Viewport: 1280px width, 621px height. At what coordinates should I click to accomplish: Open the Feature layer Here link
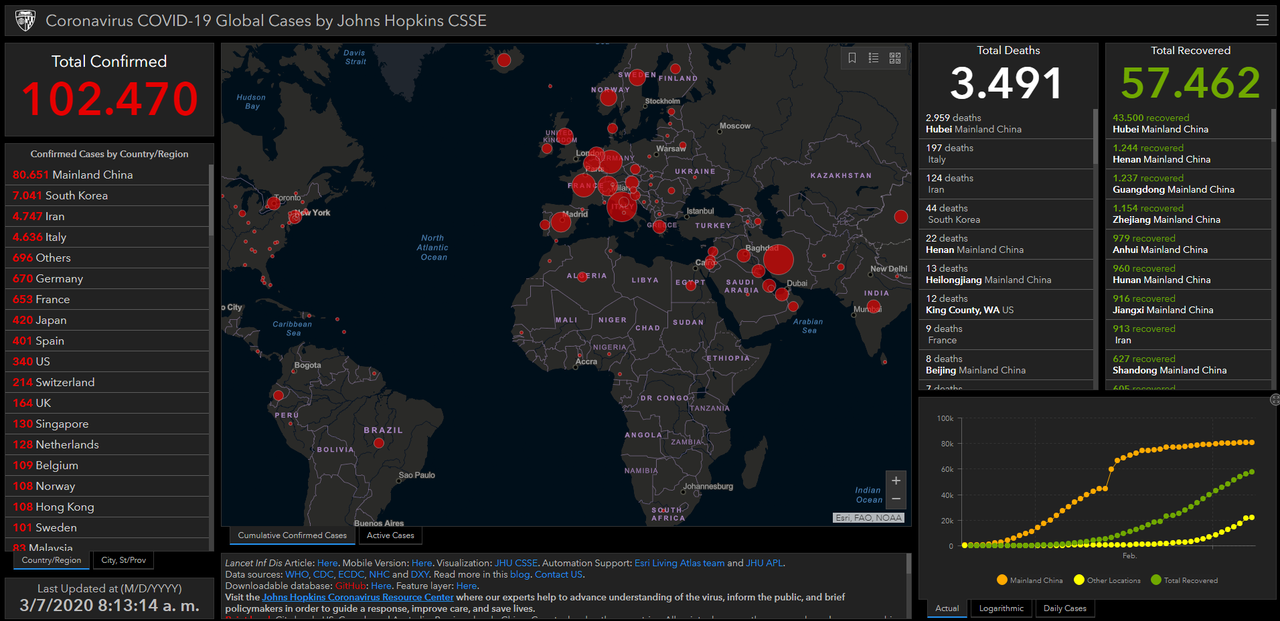click(x=467, y=586)
